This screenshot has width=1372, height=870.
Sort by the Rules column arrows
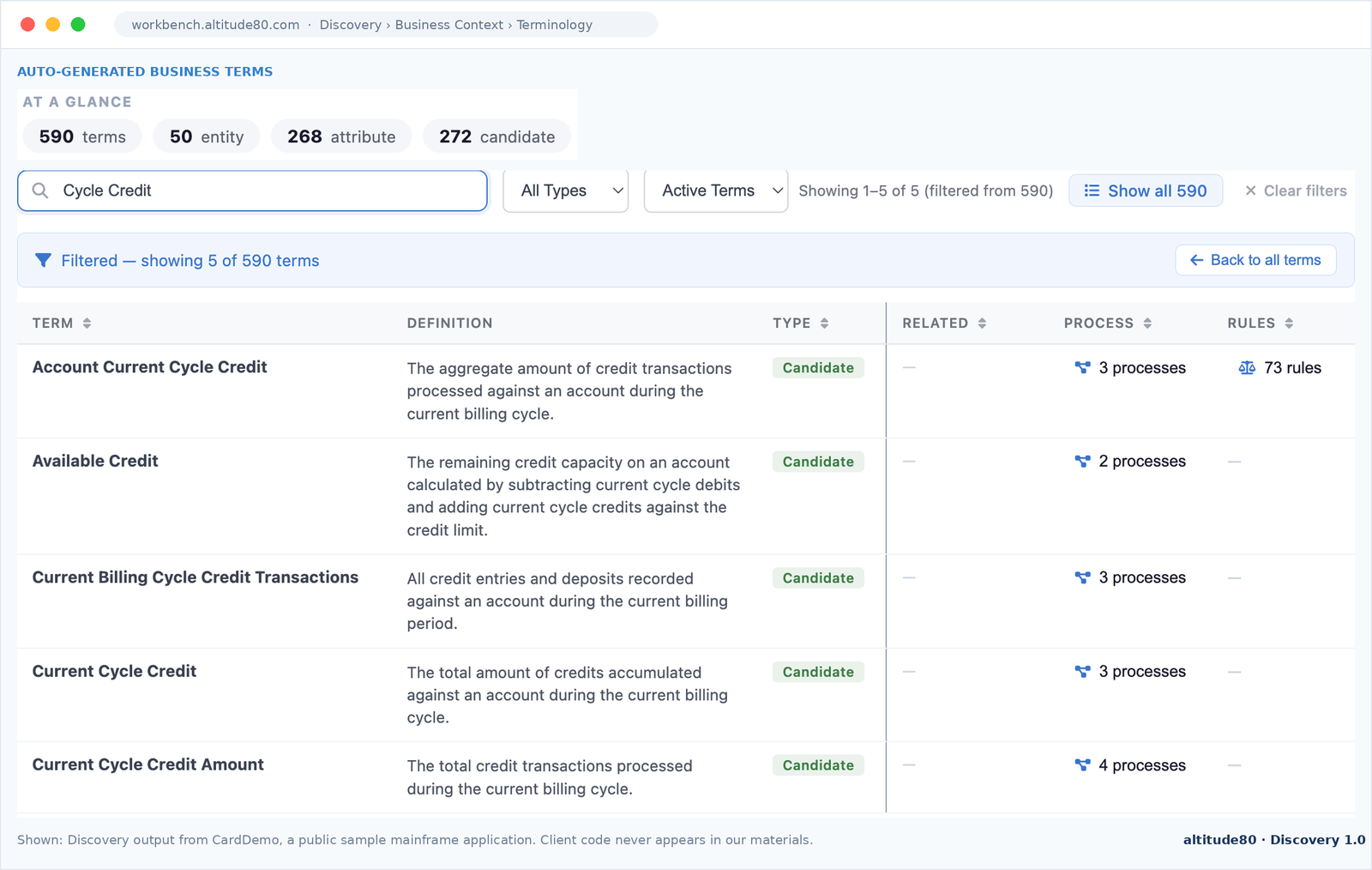pyautogui.click(x=1289, y=323)
